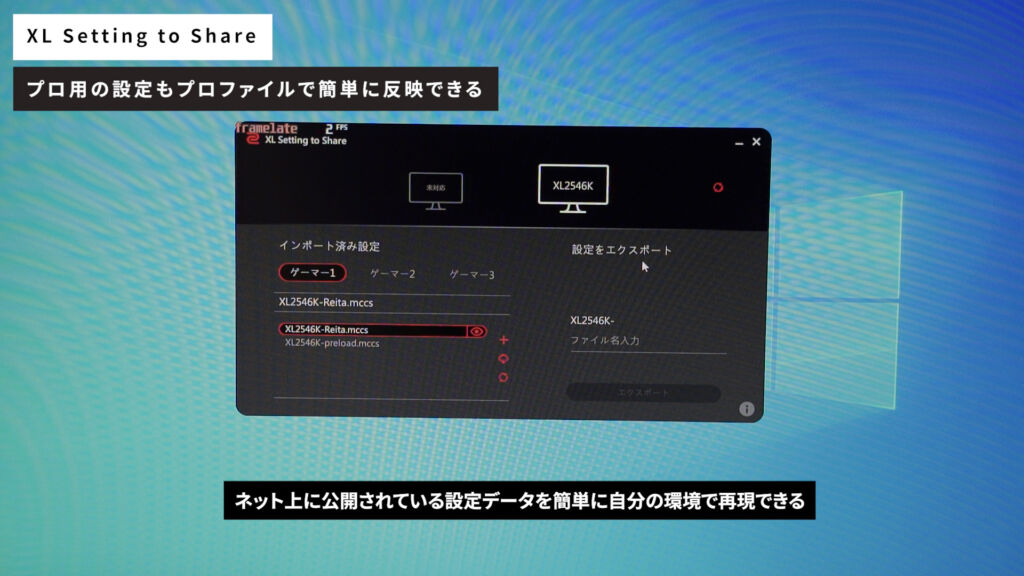Viewport: 1024px width, 576px height.
Task: Click the lowest red circle icon beside file list
Action: coord(503,377)
